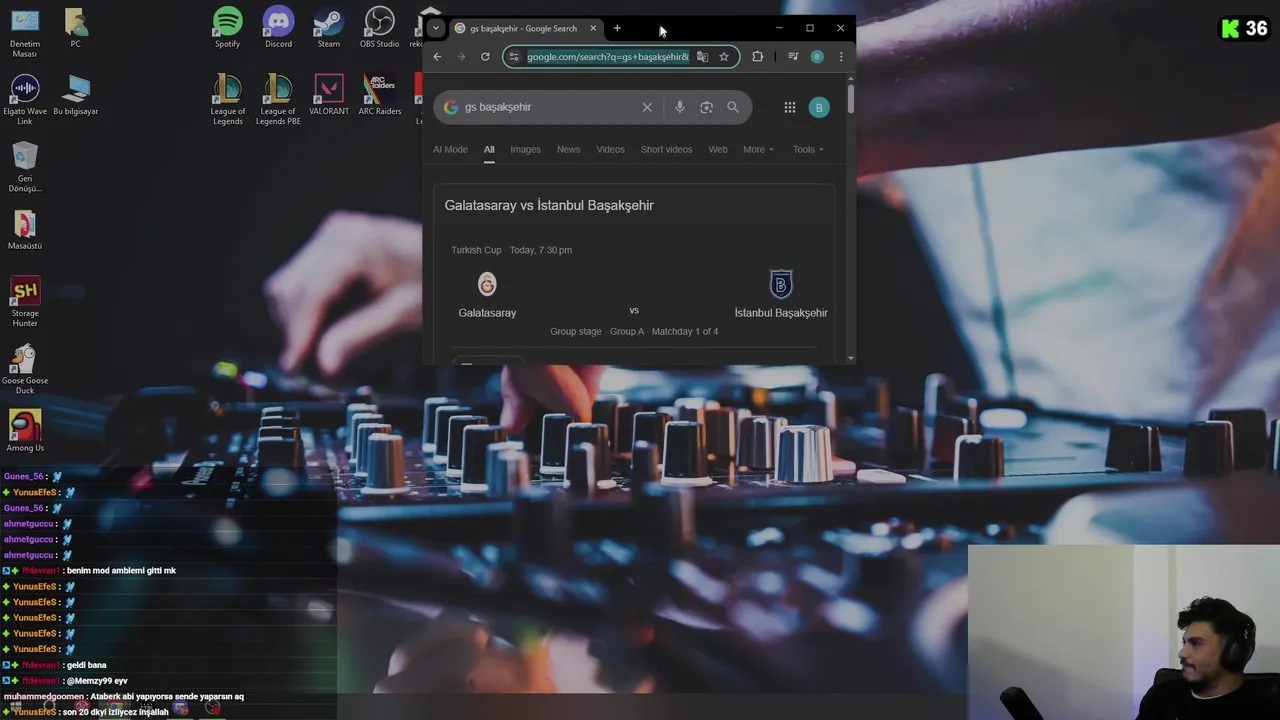Switch to the Images tab

(525, 149)
